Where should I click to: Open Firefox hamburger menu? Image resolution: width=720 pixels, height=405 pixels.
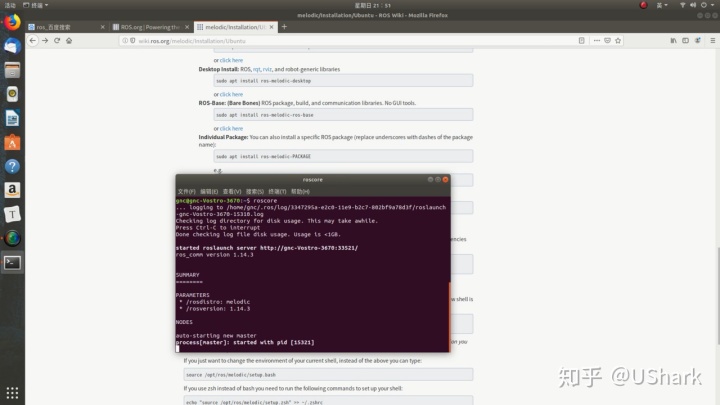[713, 40]
